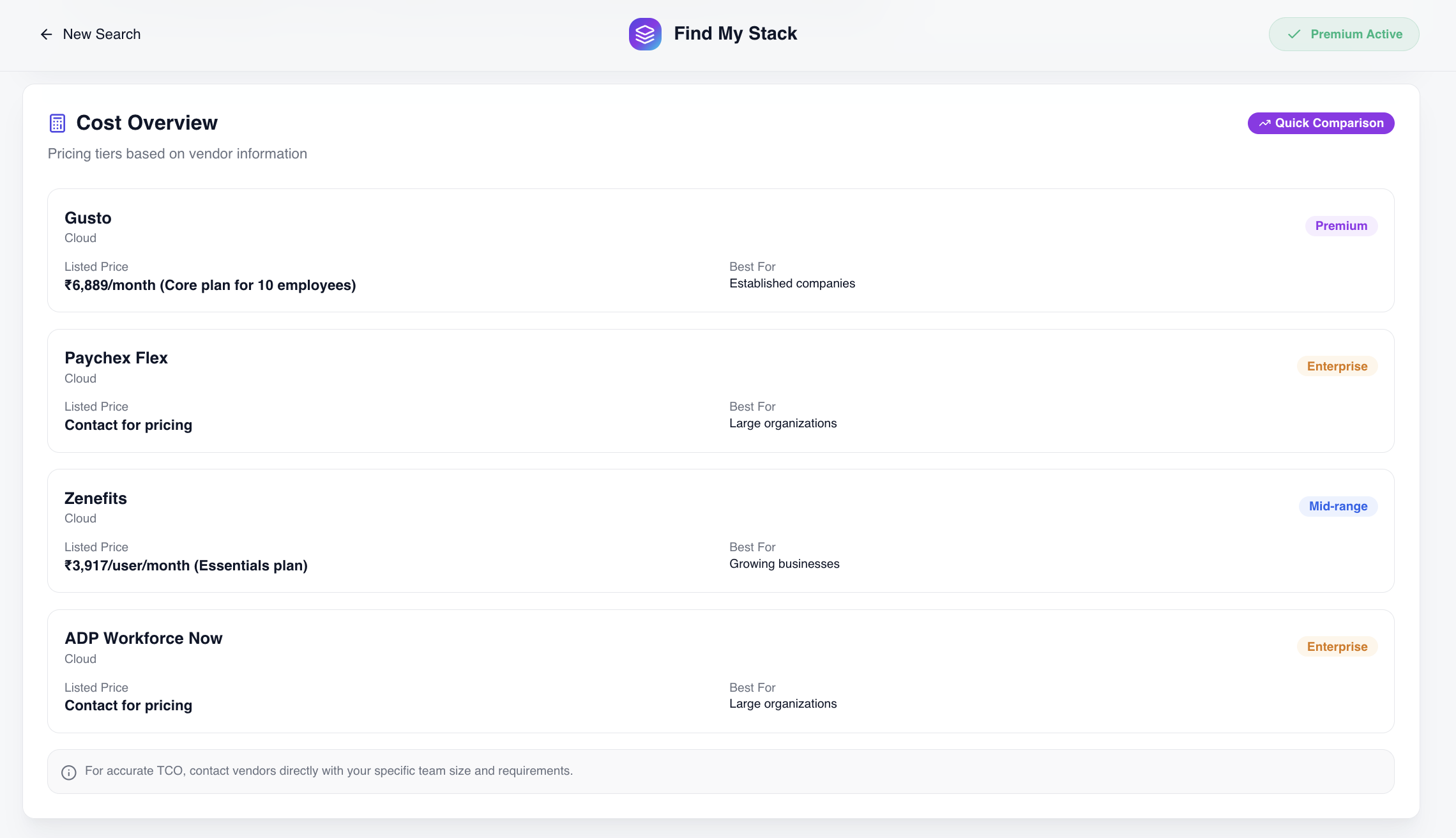The height and width of the screenshot is (838, 1456).
Task: Select the Find My Stack logo icon
Action: click(644, 34)
